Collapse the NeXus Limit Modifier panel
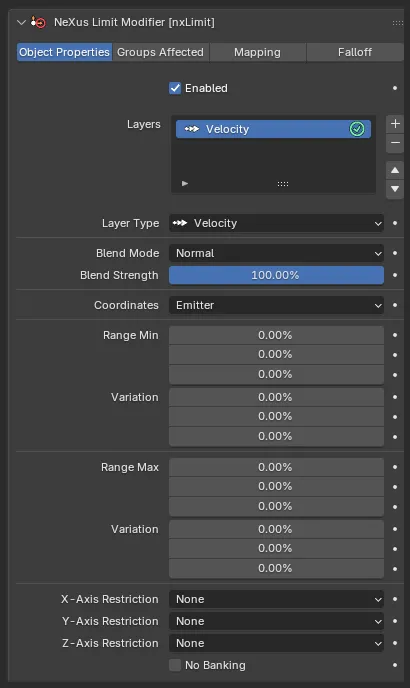This screenshot has height=688, width=410. pyautogui.click(x=21, y=22)
